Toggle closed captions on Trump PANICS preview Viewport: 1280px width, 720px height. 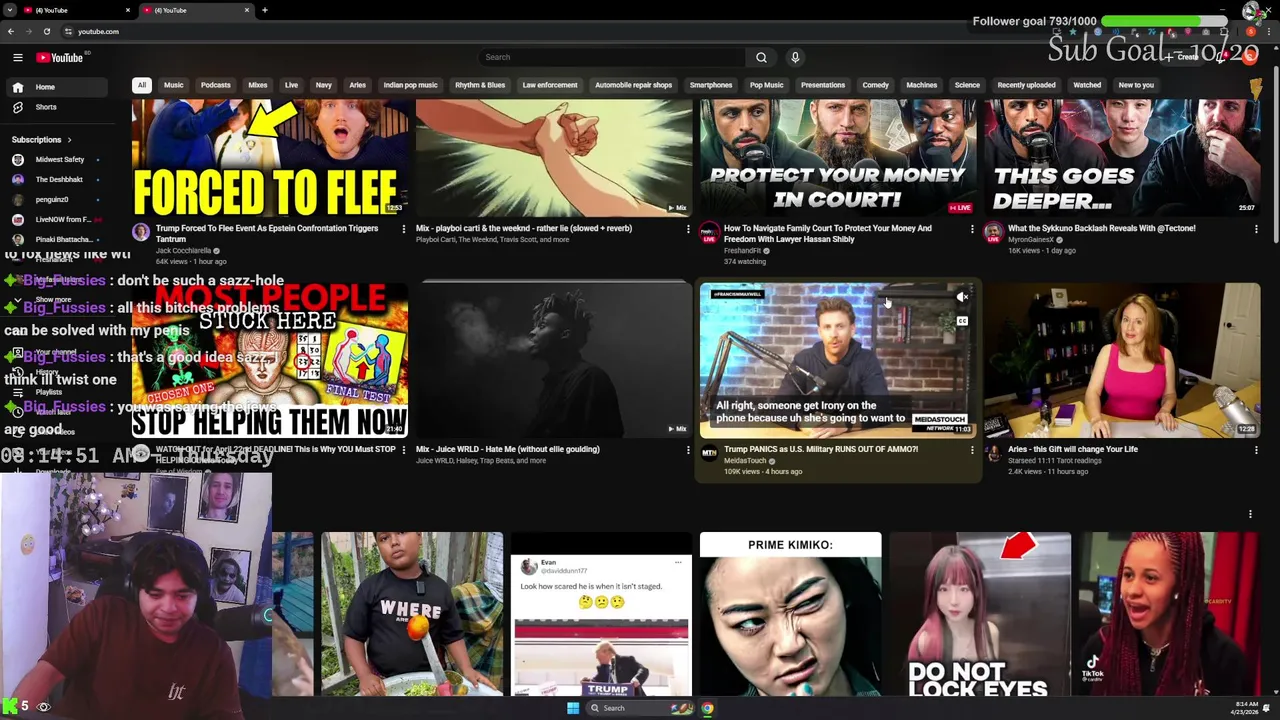point(962,321)
